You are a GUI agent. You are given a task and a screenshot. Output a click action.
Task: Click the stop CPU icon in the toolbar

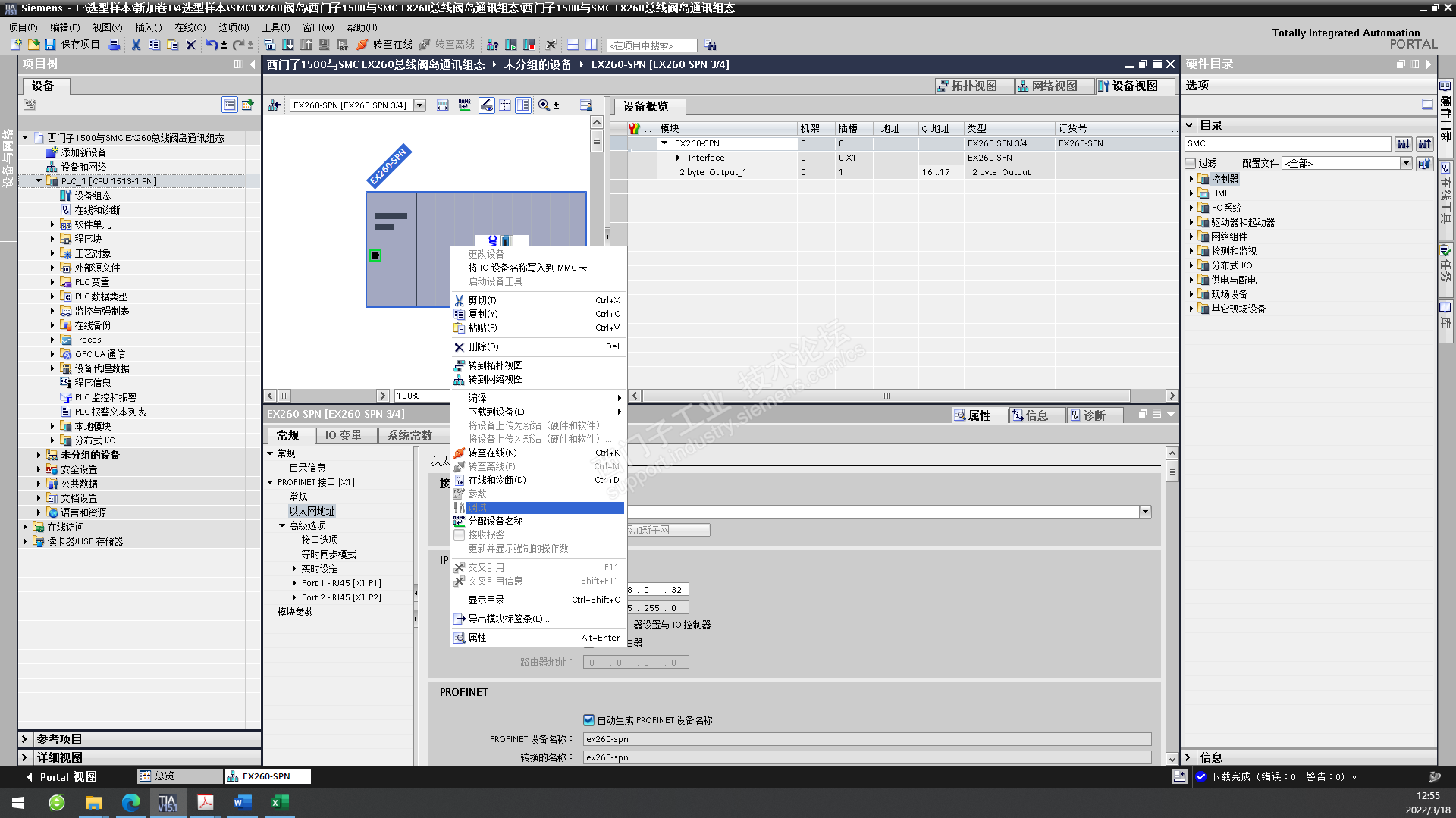coord(529,45)
